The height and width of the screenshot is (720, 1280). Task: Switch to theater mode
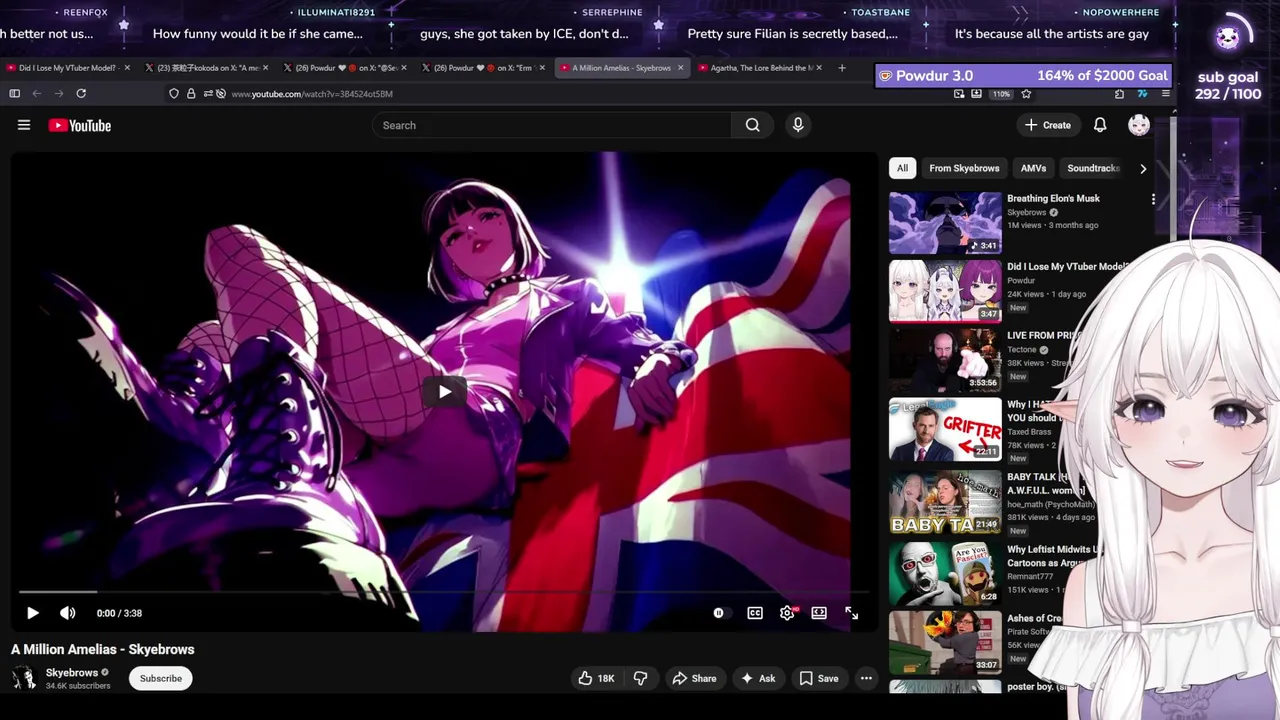tap(819, 613)
